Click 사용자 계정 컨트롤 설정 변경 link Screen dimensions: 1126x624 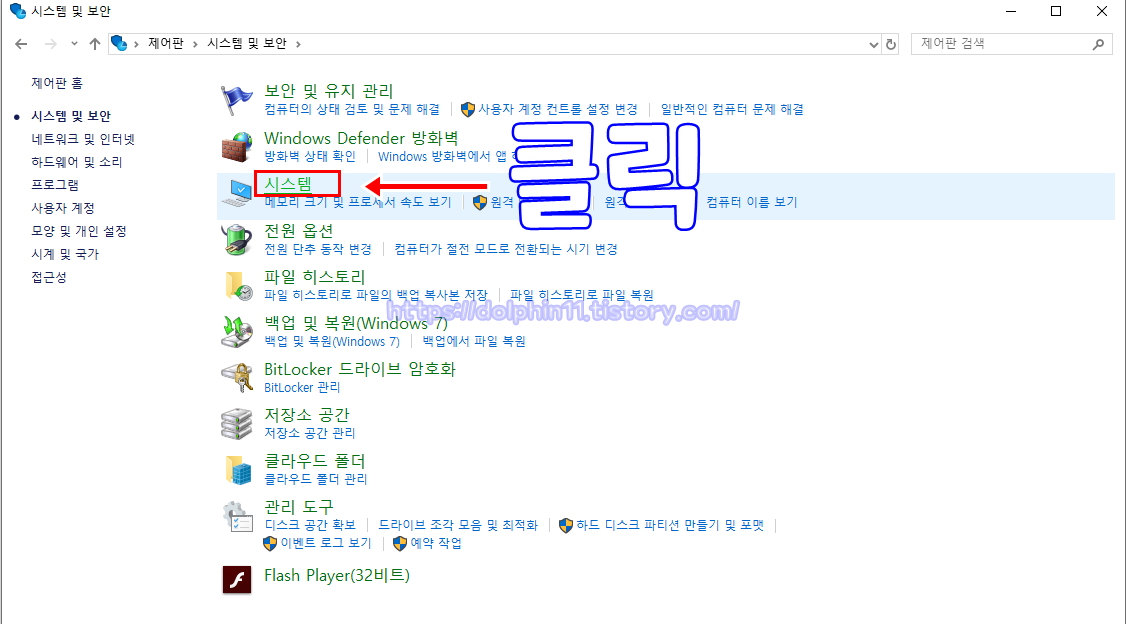coord(558,109)
